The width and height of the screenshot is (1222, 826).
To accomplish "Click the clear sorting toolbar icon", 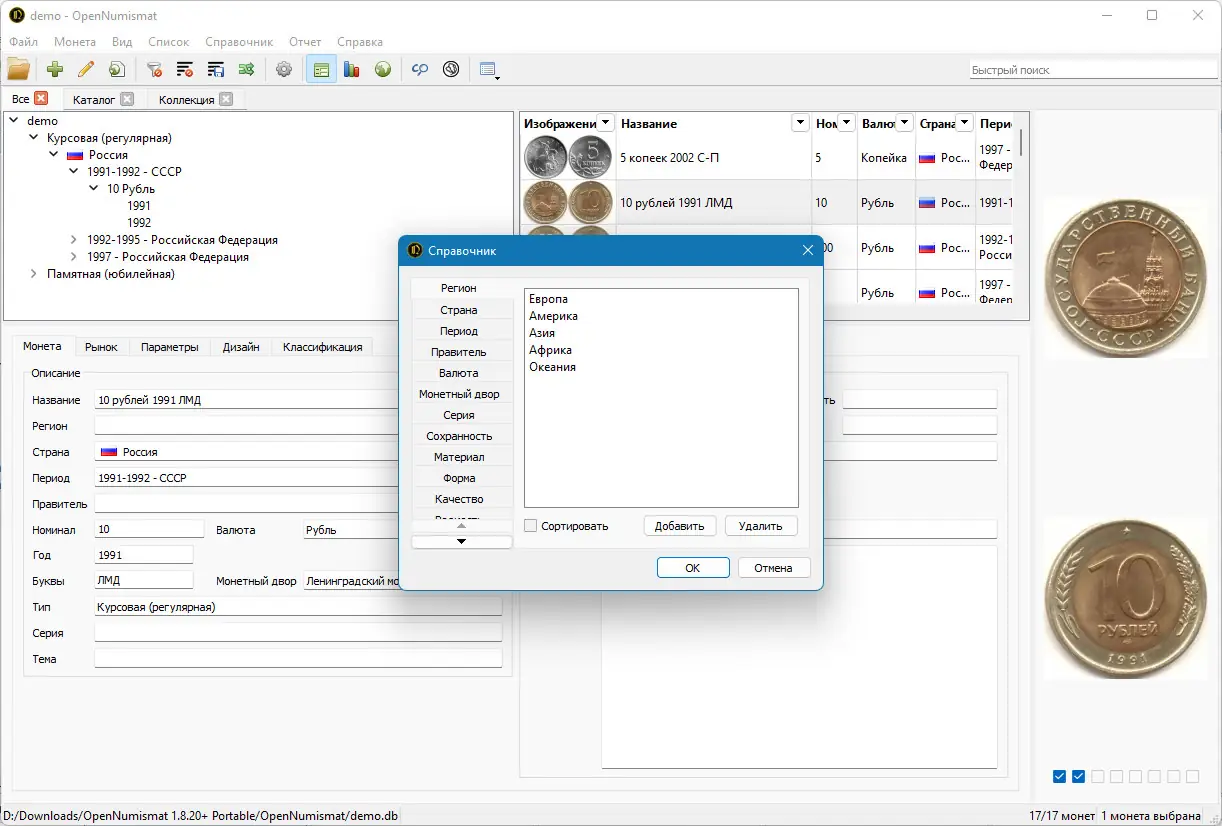I will pyautogui.click(x=185, y=70).
